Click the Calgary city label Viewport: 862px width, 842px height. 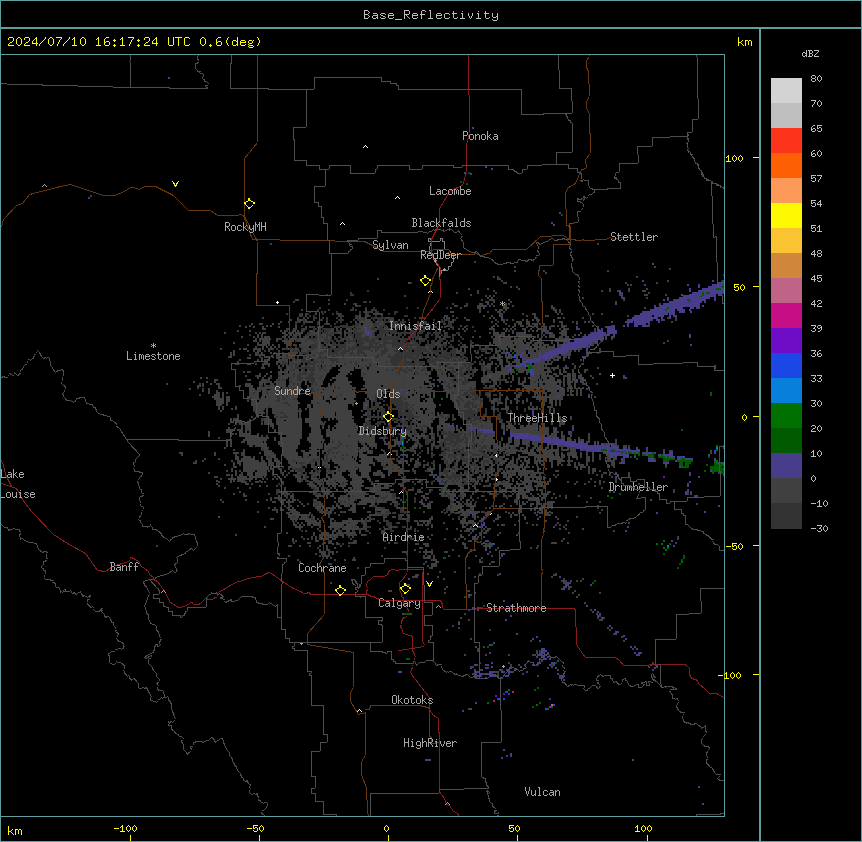pos(399,603)
